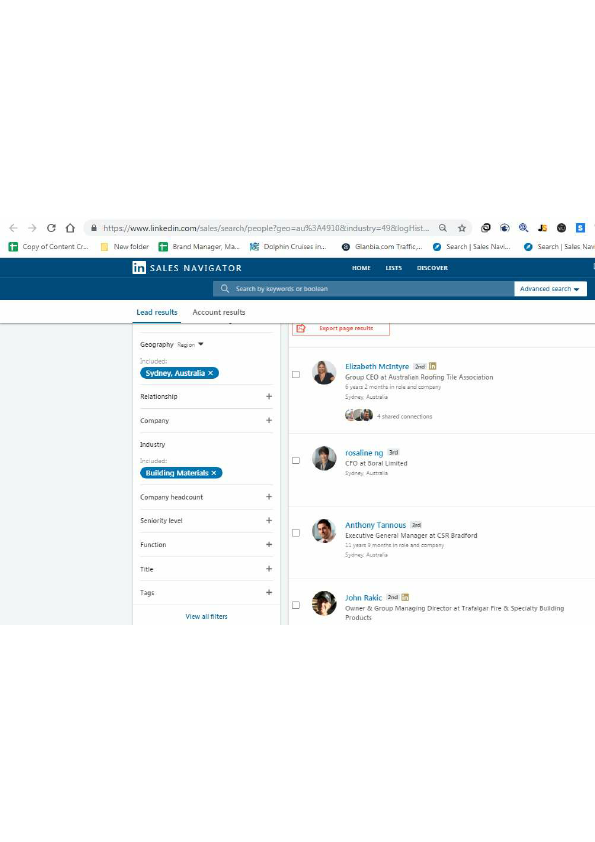595x842 pixels.
Task: Open 'Copy of Content Cr..' bookmark
Action: (x=48, y=246)
